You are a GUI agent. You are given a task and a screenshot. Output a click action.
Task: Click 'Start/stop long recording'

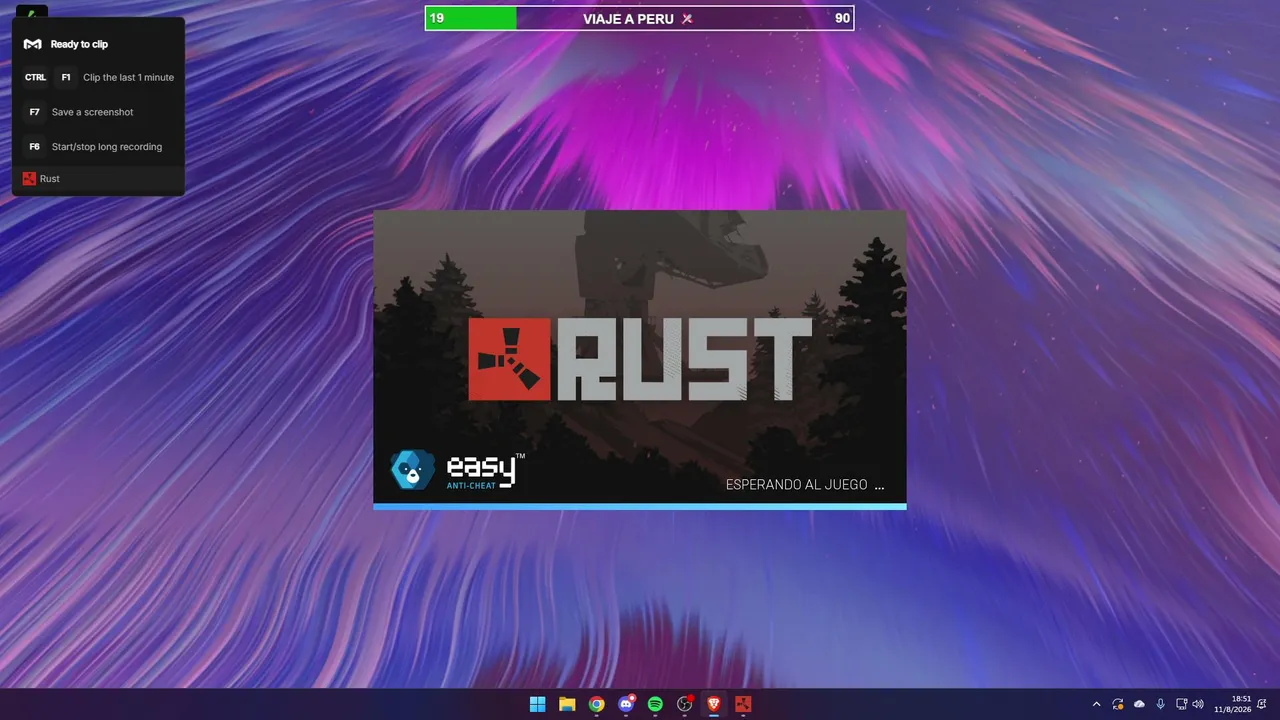click(x=107, y=147)
